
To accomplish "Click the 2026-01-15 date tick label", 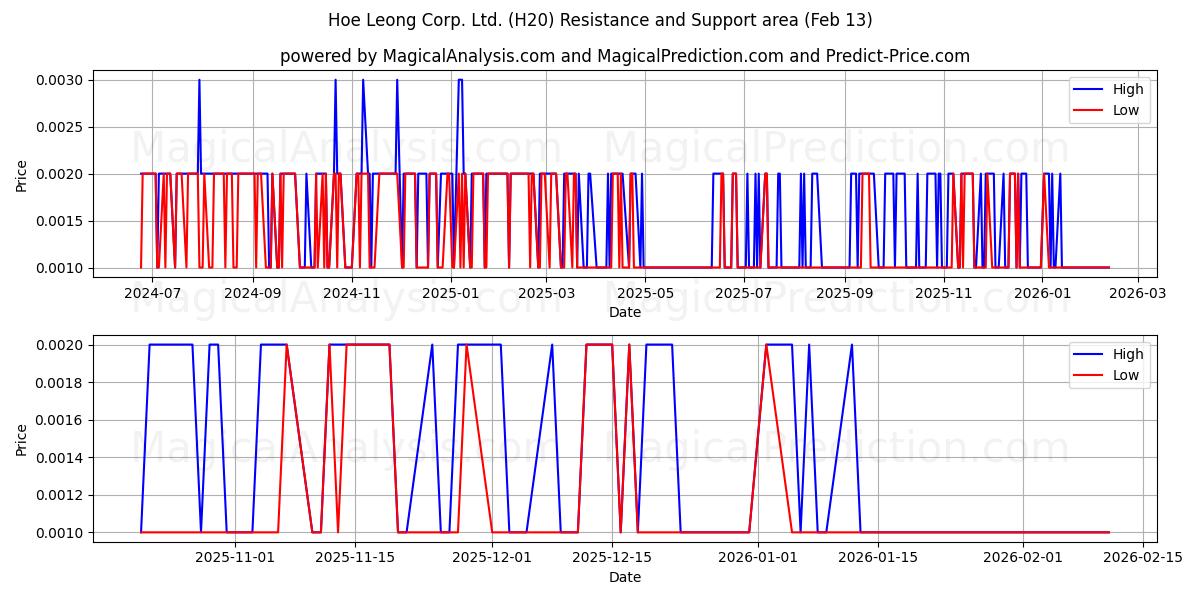I will tap(877, 558).
